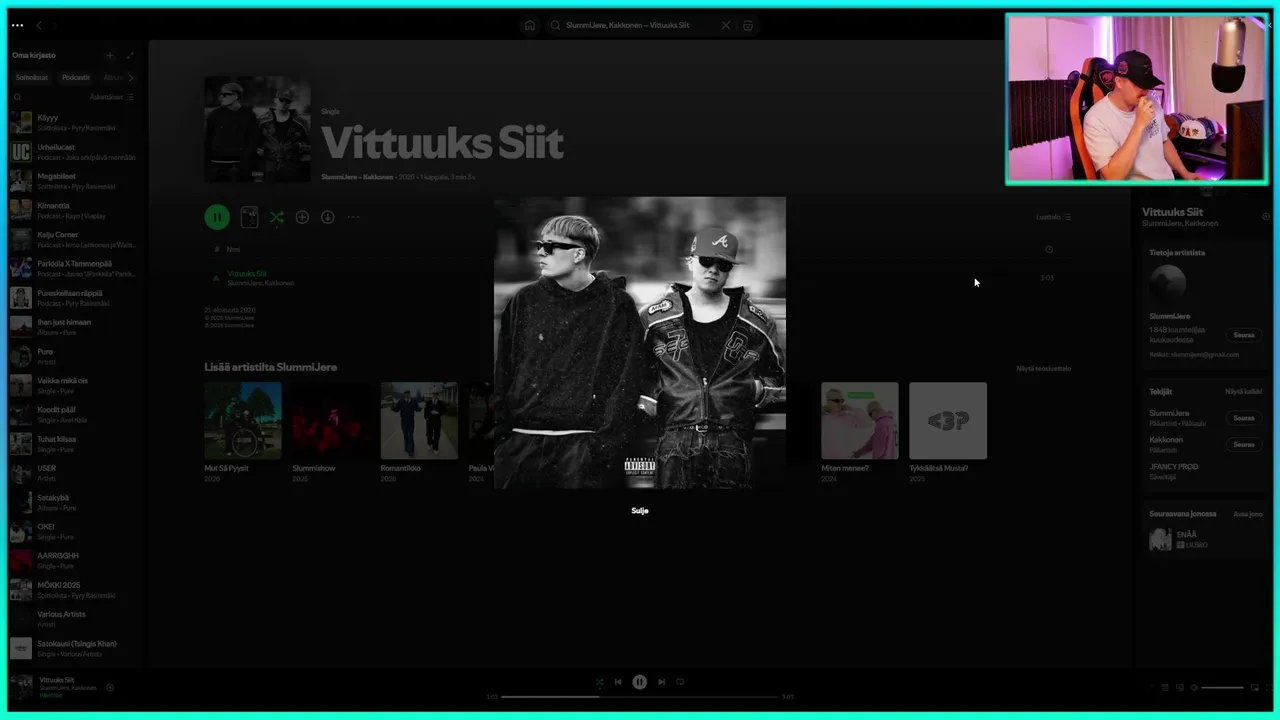The image size is (1280, 720).
Task: Open the Megabileet playlist
Action: click(74, 180)
